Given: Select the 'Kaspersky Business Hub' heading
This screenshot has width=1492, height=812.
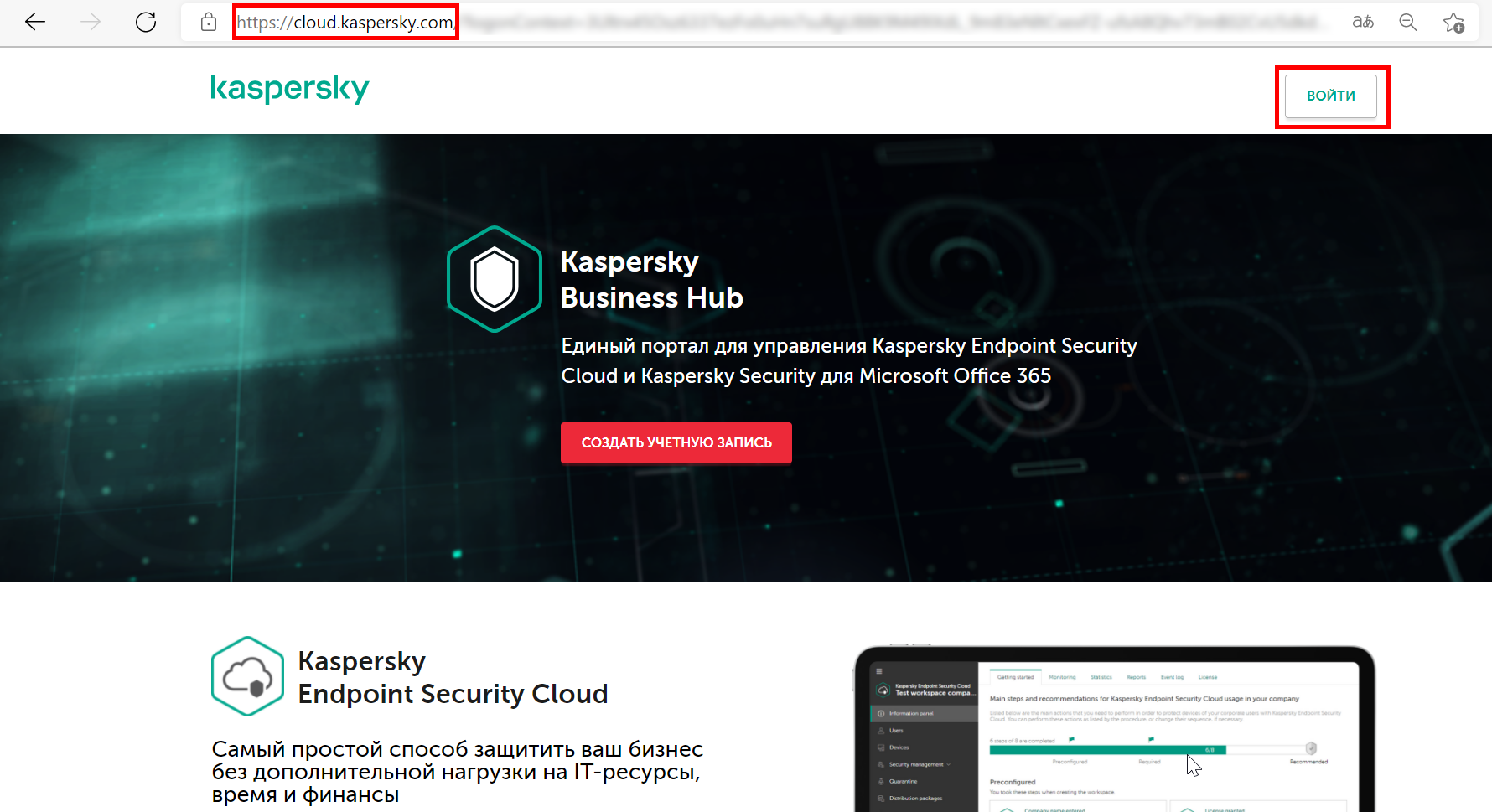Looking at the screenshot, I should pyautogui.click(x=651, y=279).
